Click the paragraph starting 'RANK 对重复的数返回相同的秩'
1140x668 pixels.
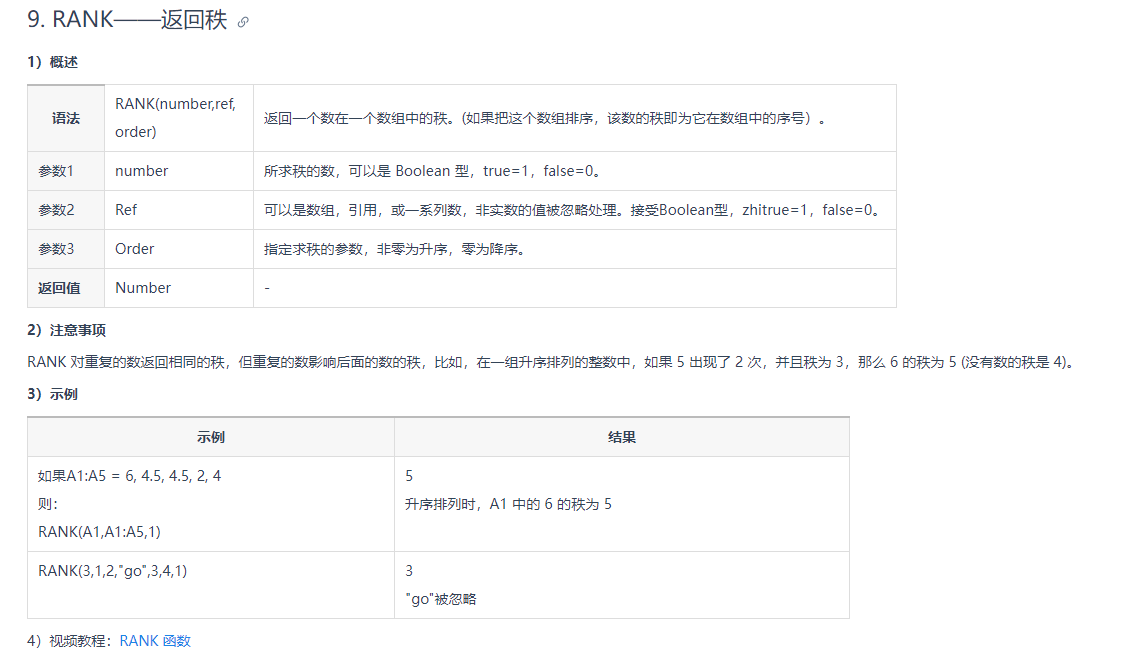(551, 362)
